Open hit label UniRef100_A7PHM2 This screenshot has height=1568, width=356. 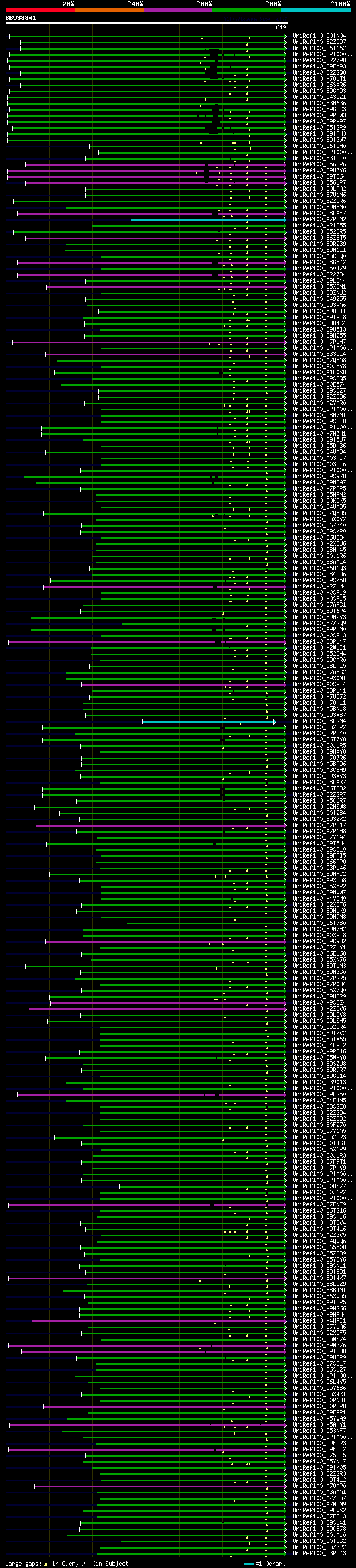pyautogui.click(x=319, y=220)
